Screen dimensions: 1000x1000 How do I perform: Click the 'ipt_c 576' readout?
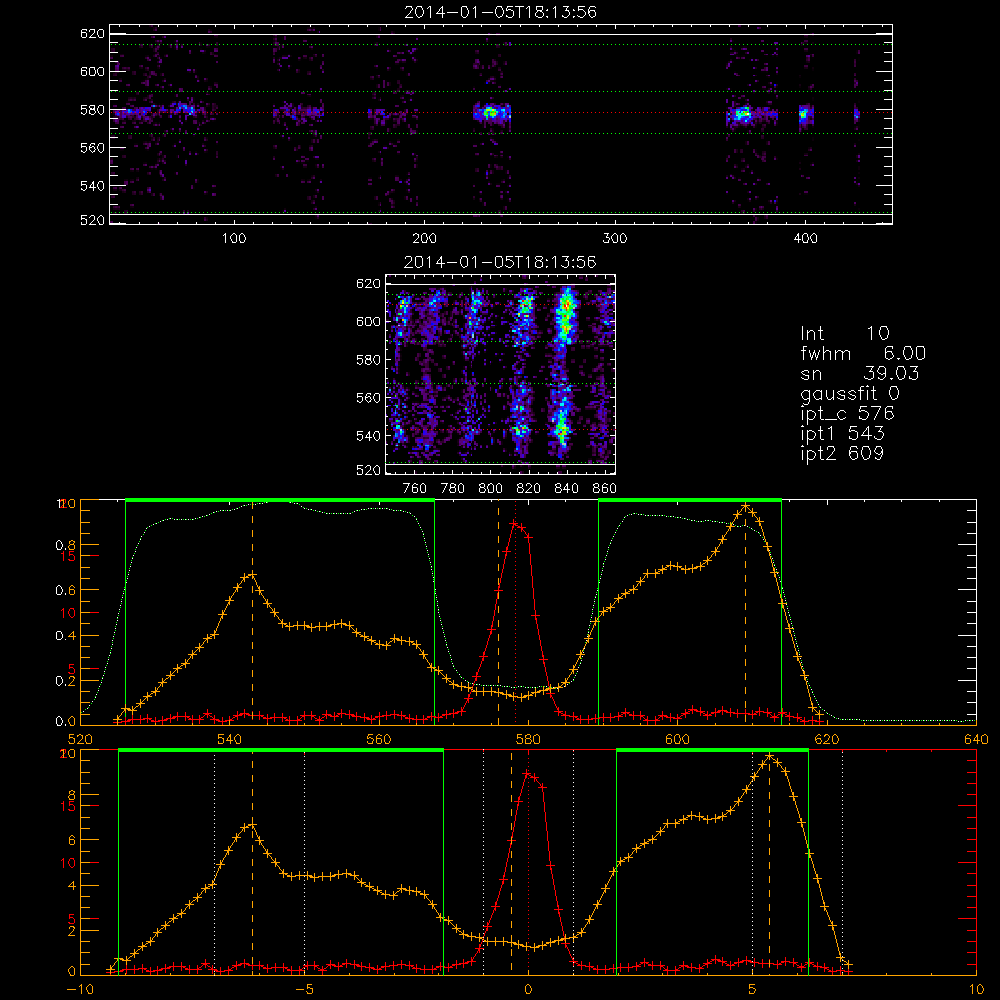pos(848,413)
